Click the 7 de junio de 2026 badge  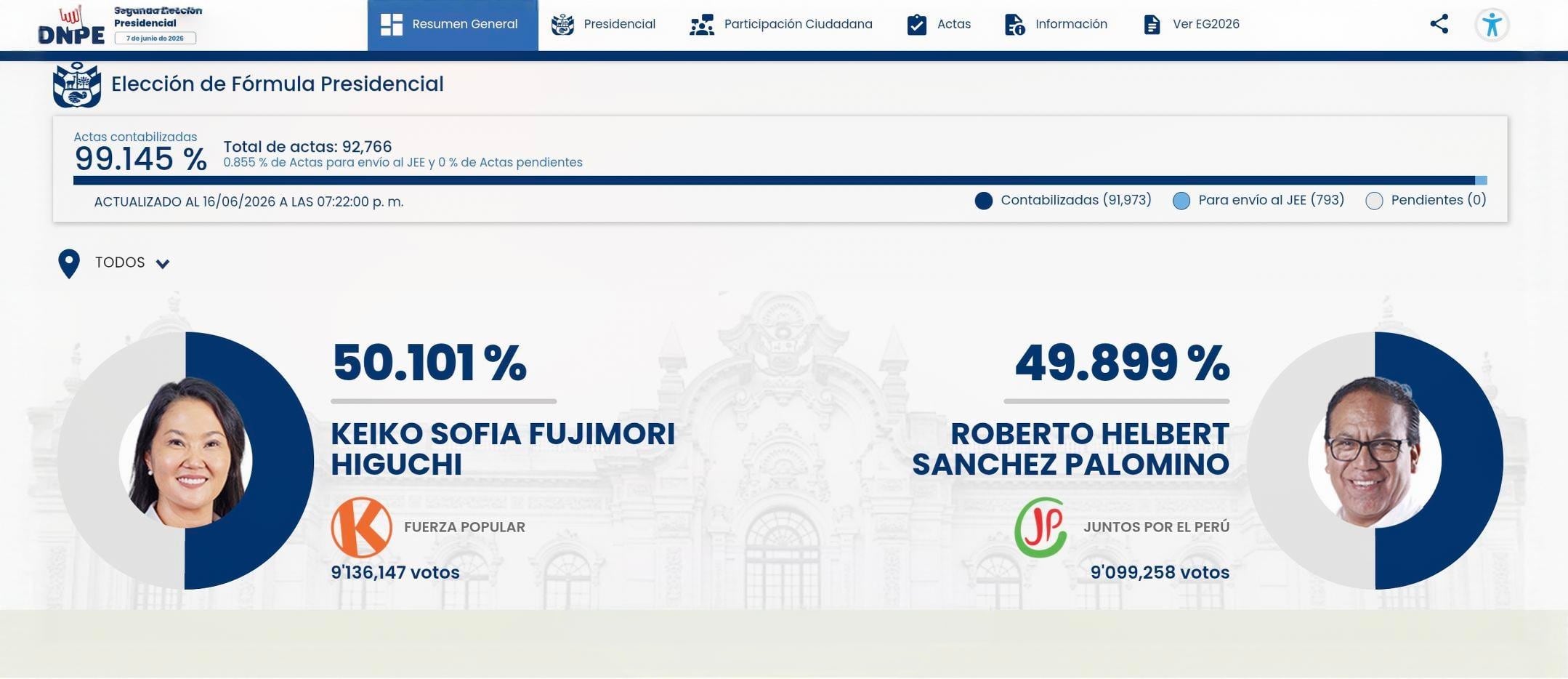155,38
